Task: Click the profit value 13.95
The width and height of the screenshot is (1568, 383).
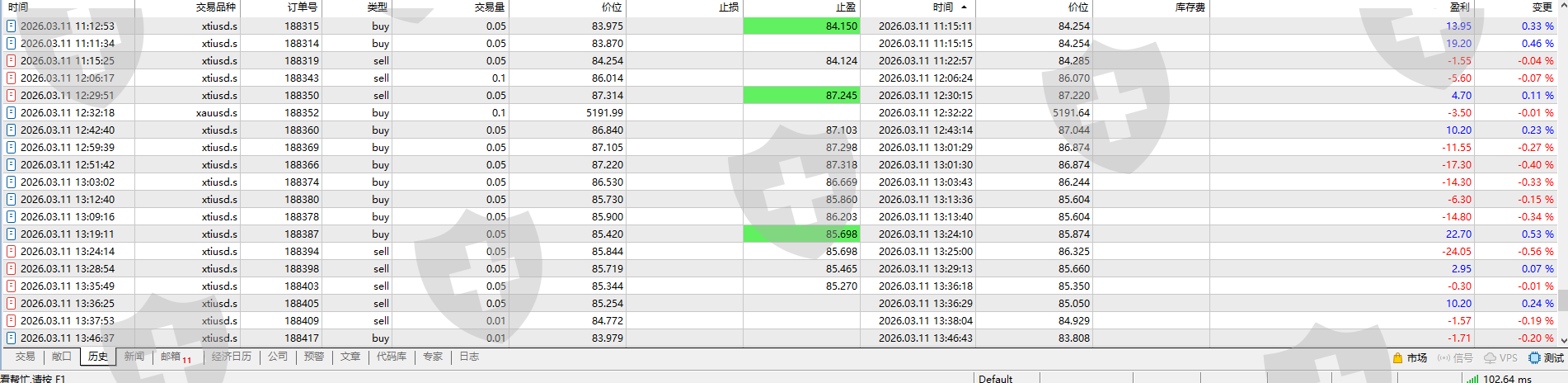Action: click(1458, 26)
